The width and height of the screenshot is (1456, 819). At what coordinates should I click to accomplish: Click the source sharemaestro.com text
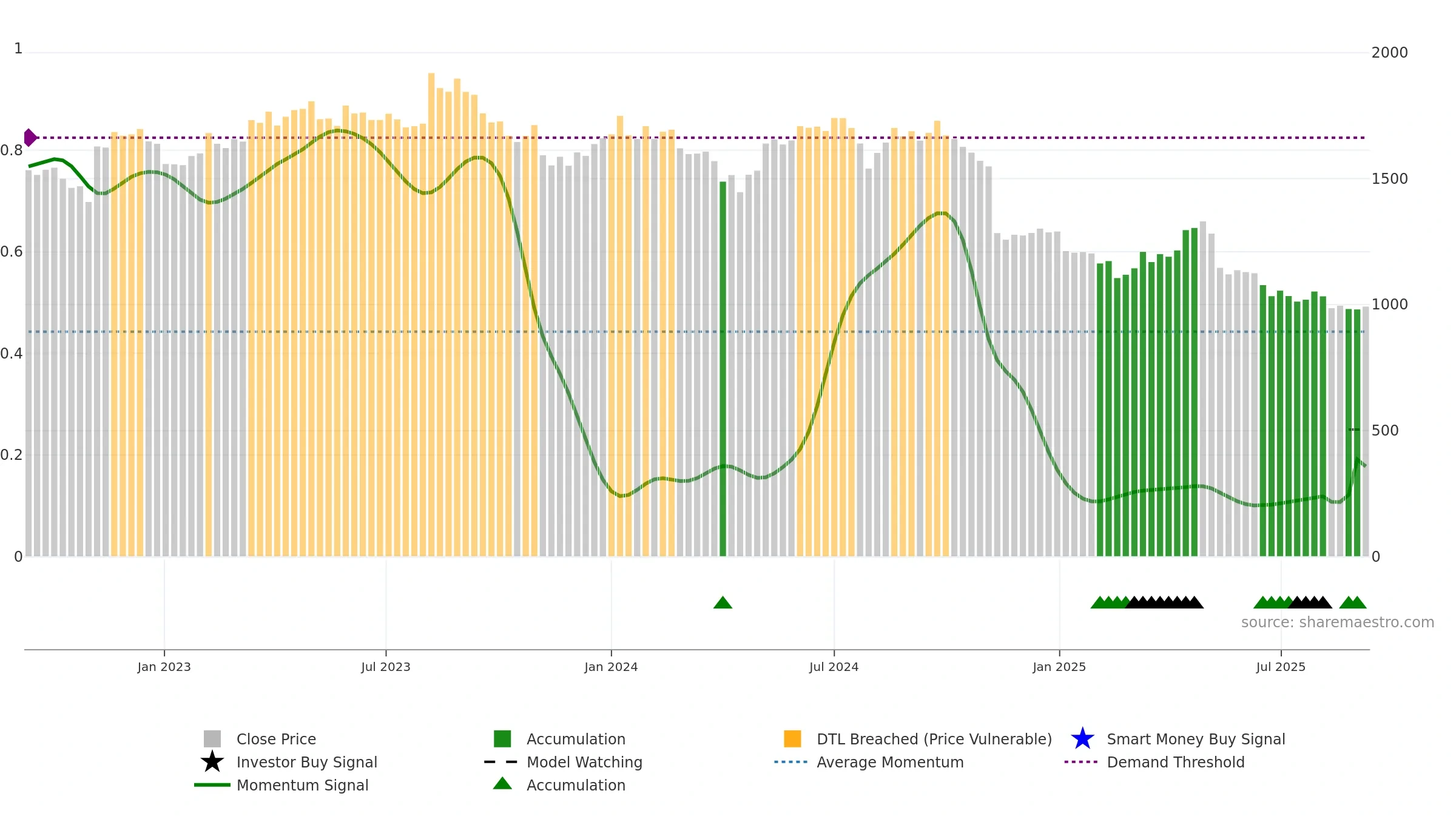1338,622
